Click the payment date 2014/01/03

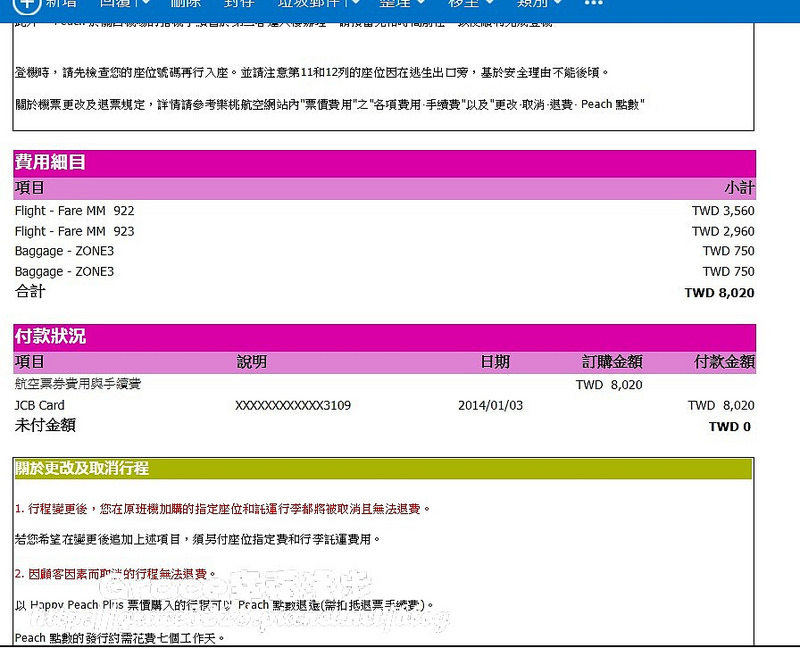(490, 406)
